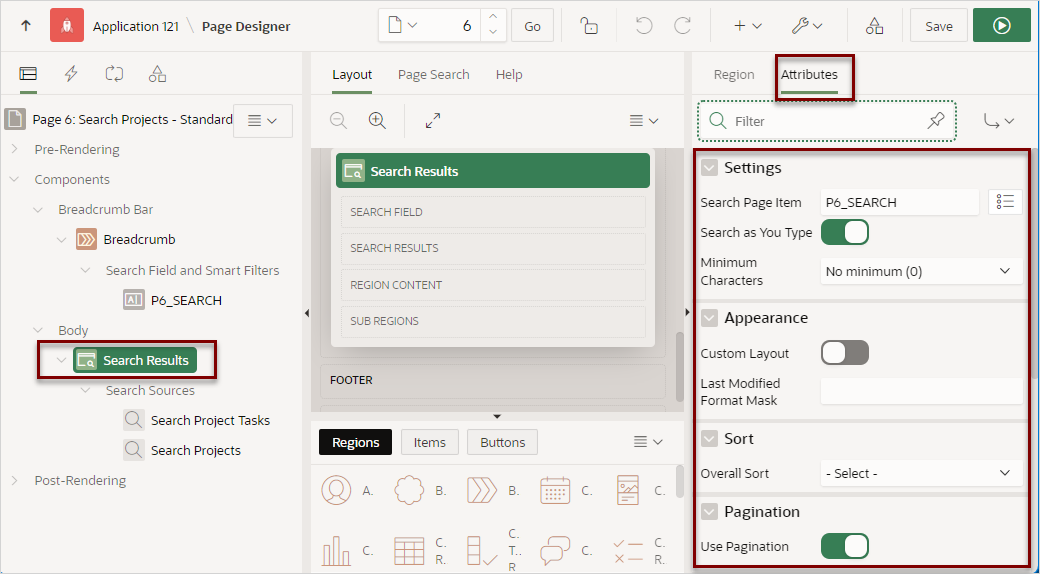Click the Undo icon
1040x574 pixels.
[643, 26]
